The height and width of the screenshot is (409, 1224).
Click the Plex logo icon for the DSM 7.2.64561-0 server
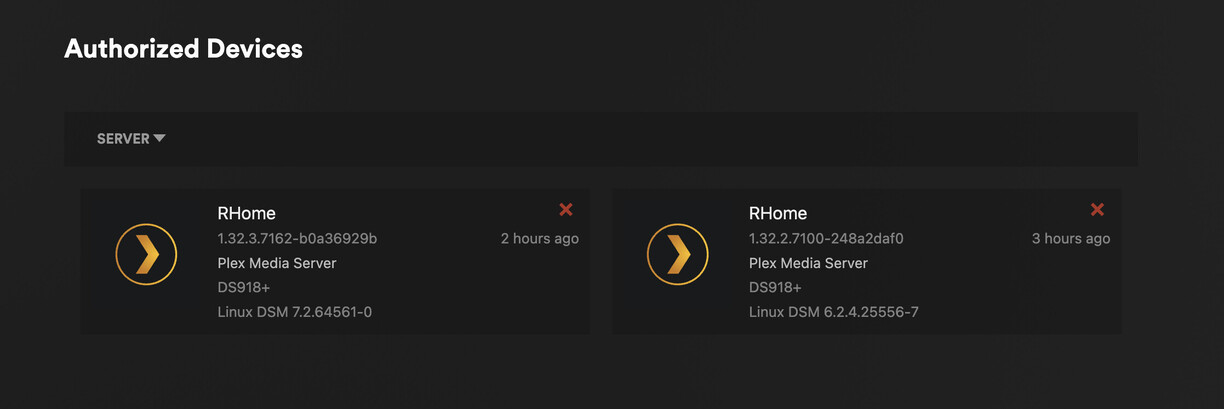(x=146, y=255)
